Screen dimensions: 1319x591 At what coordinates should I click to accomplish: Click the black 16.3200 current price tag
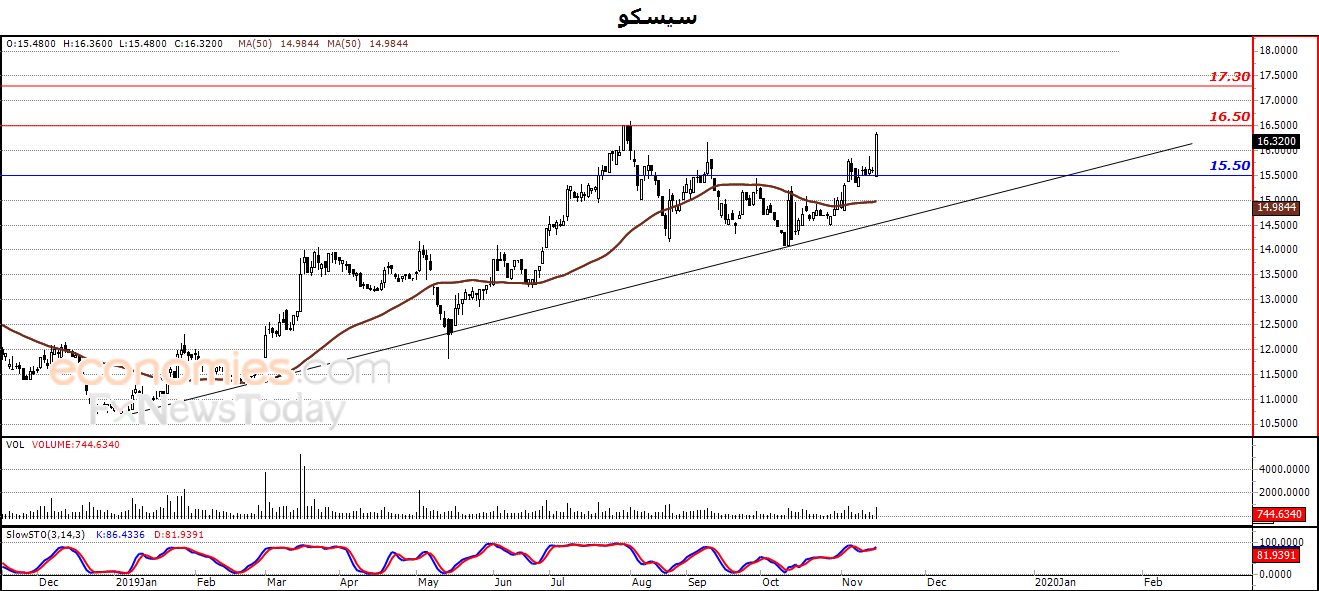click(1276, 142)
